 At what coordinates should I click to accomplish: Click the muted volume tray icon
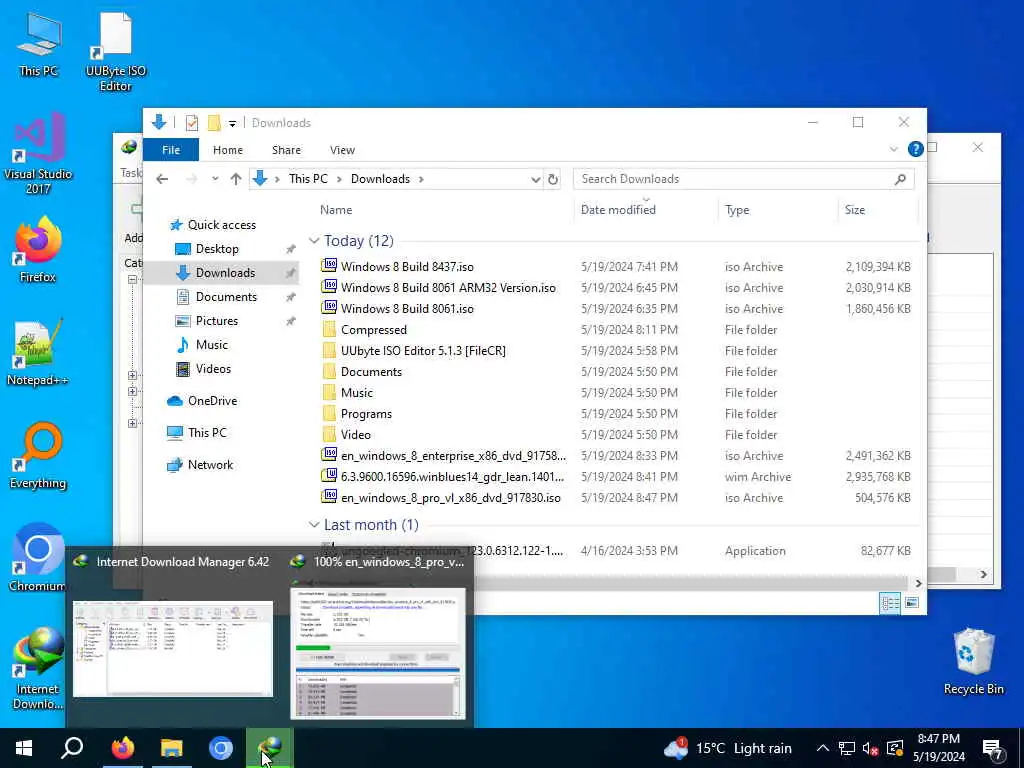tap(870, 748)
